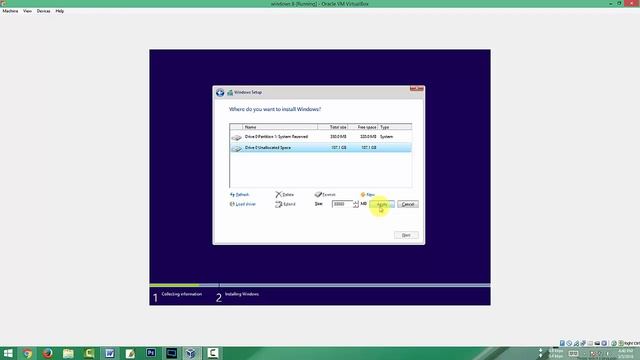Select Drive 0 Partition 1 System Reserved row
The width and height of the screenshot is (640, 360).
coord(320,137)
